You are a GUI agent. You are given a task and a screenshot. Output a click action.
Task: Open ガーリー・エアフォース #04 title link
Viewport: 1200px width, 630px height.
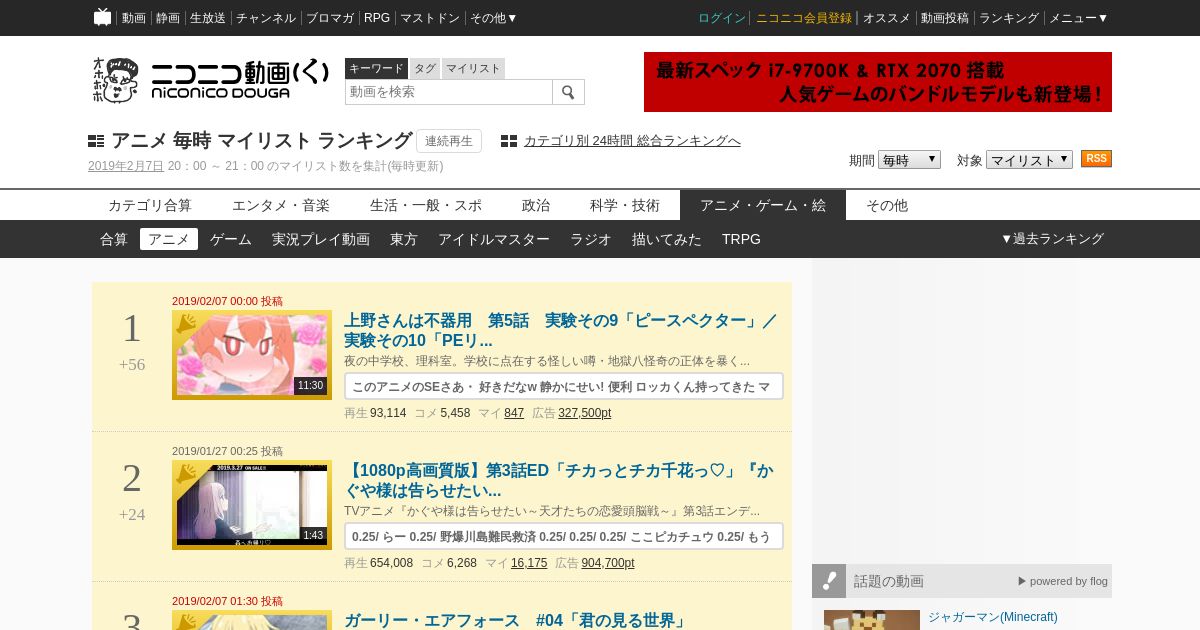click(516, 620)
